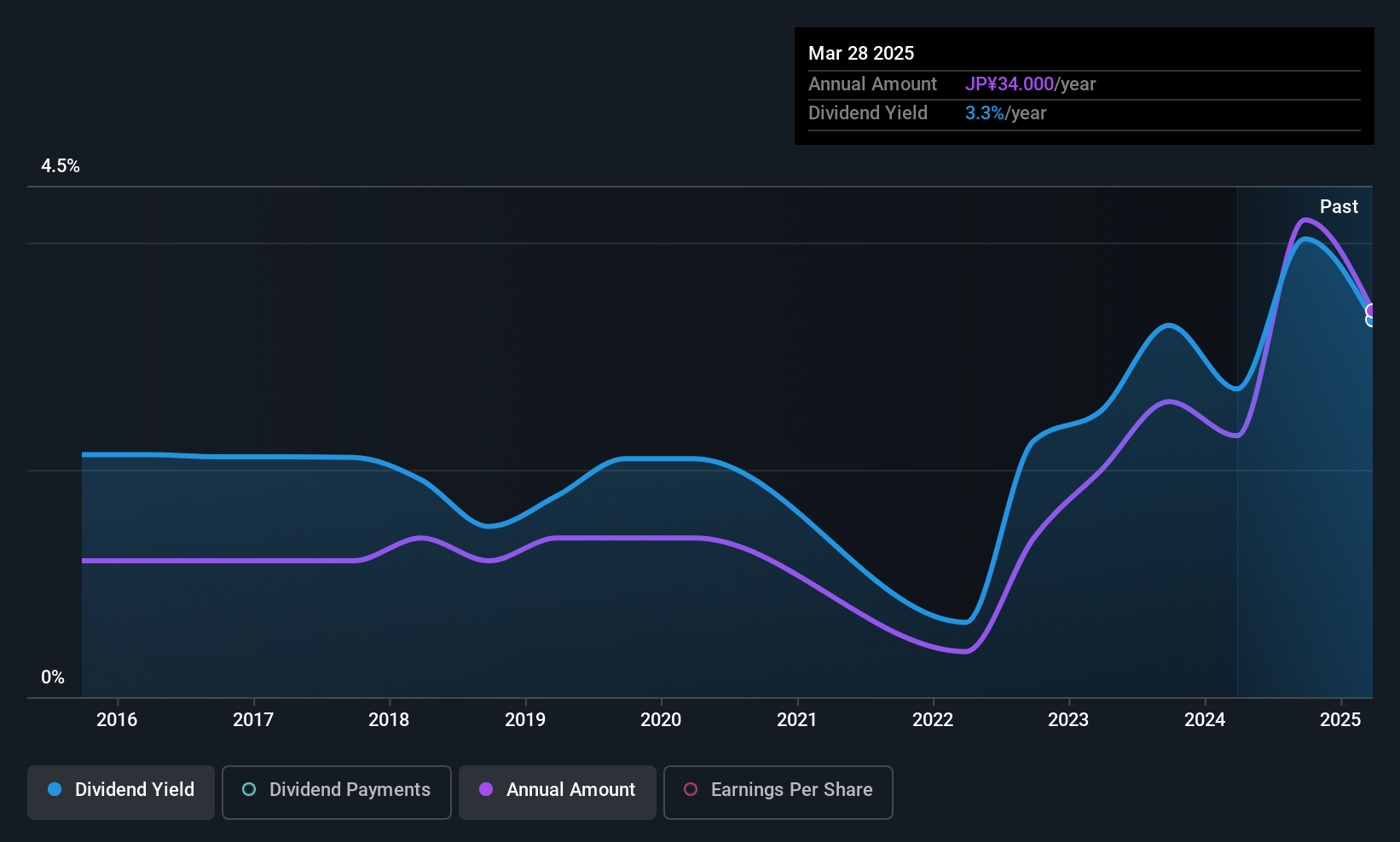Click the purple data point marker at chart end
This screenshot has height=842, width=1400.
(1371, 310)
